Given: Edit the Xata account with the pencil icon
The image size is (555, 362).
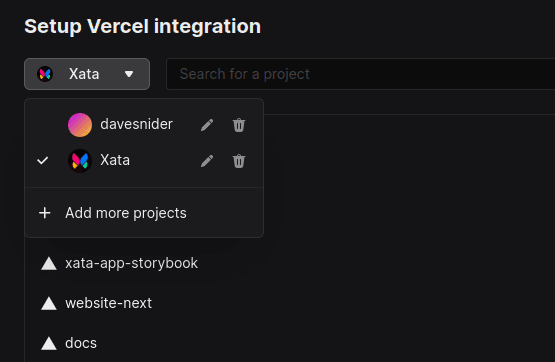Looking at the screenshot, I should 207,161.
